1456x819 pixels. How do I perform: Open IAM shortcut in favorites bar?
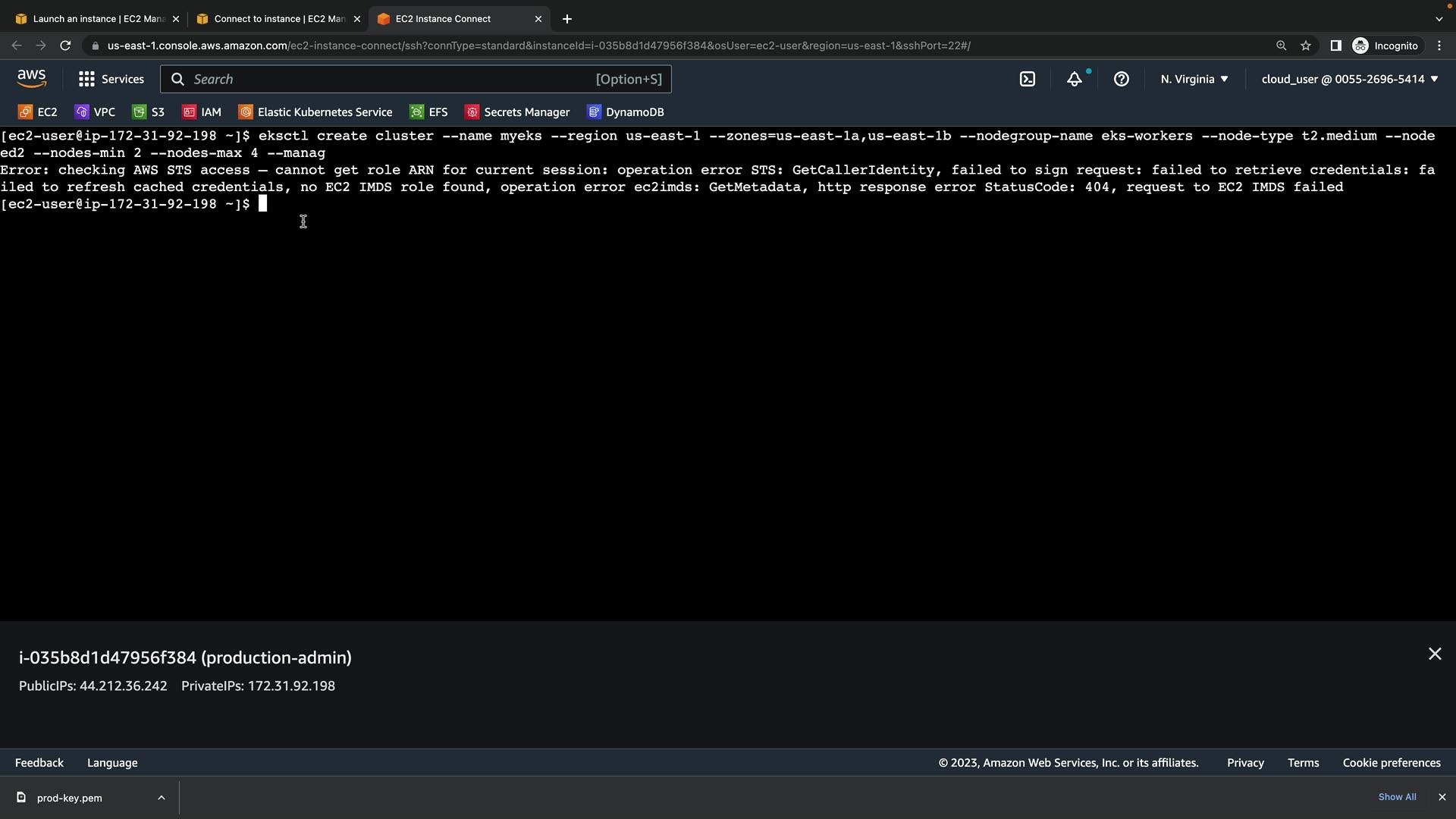[x=202, y=112]
